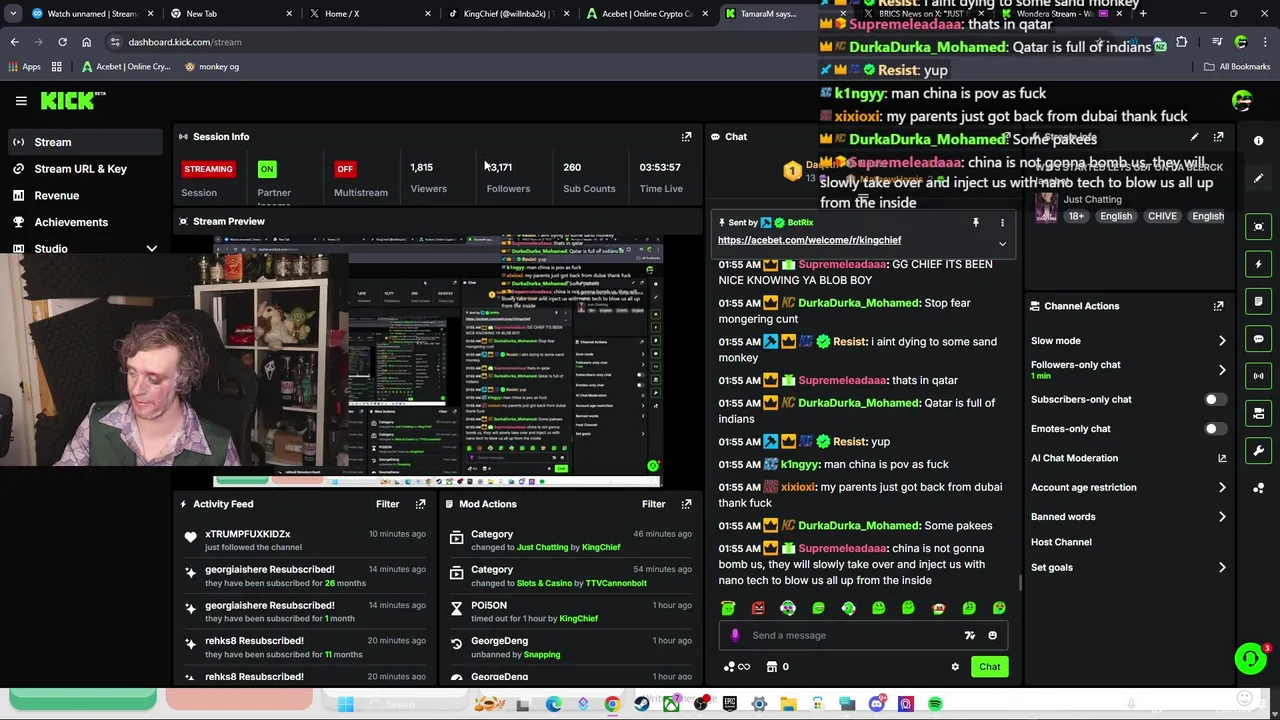The image size is (1280, 720).
Task: Open the Mod Actions Filter
Action: (x=653, y=504)
